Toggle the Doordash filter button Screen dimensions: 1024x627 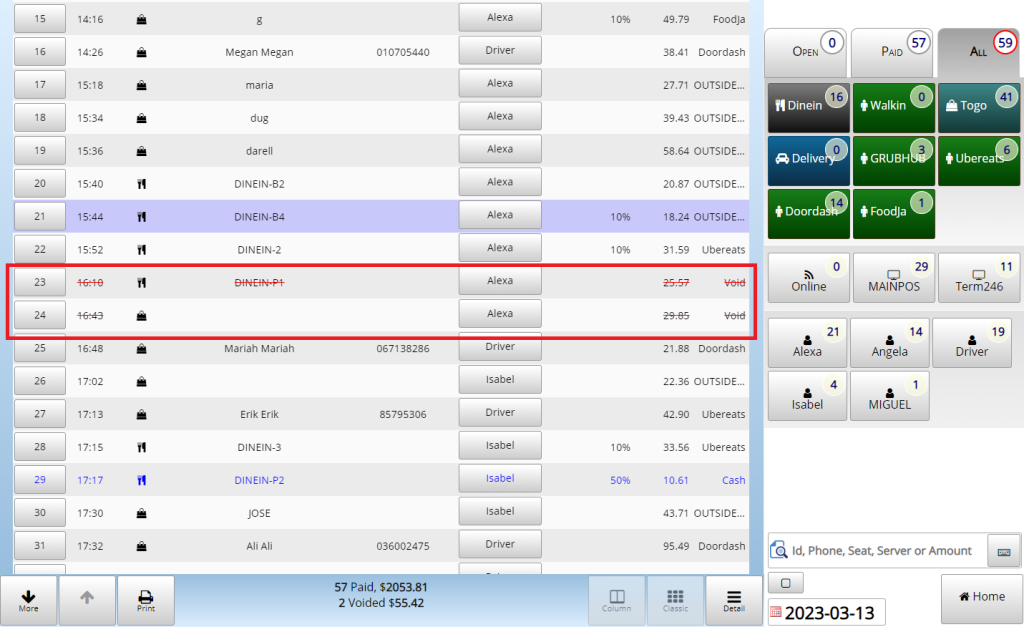(808, 213)
